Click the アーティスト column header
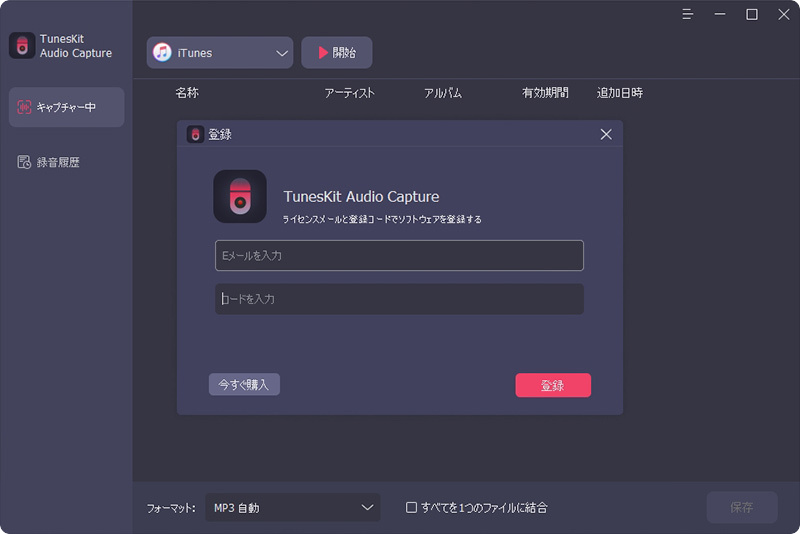The height and width of the screenshot is (534, 800). (349, 93)
